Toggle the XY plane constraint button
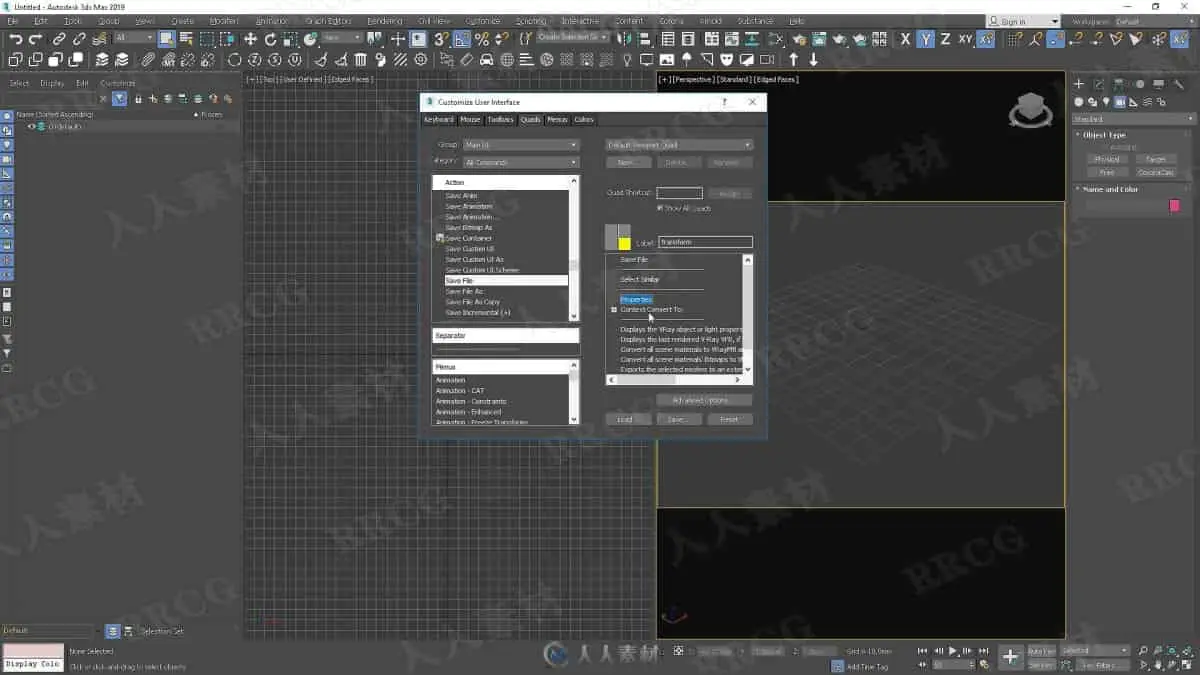 click(965, 39)
